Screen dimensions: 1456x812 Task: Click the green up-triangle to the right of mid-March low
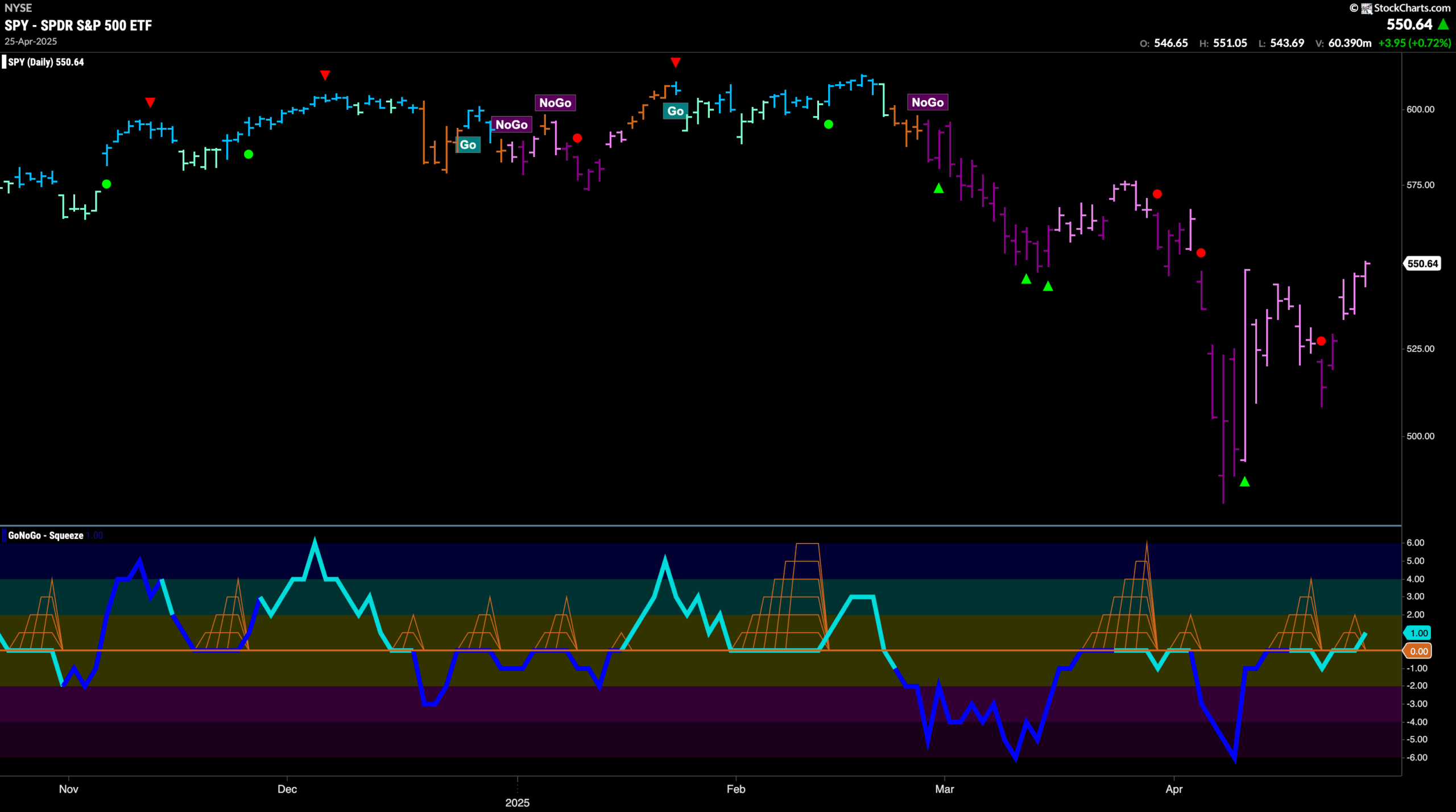(1048, 286)
